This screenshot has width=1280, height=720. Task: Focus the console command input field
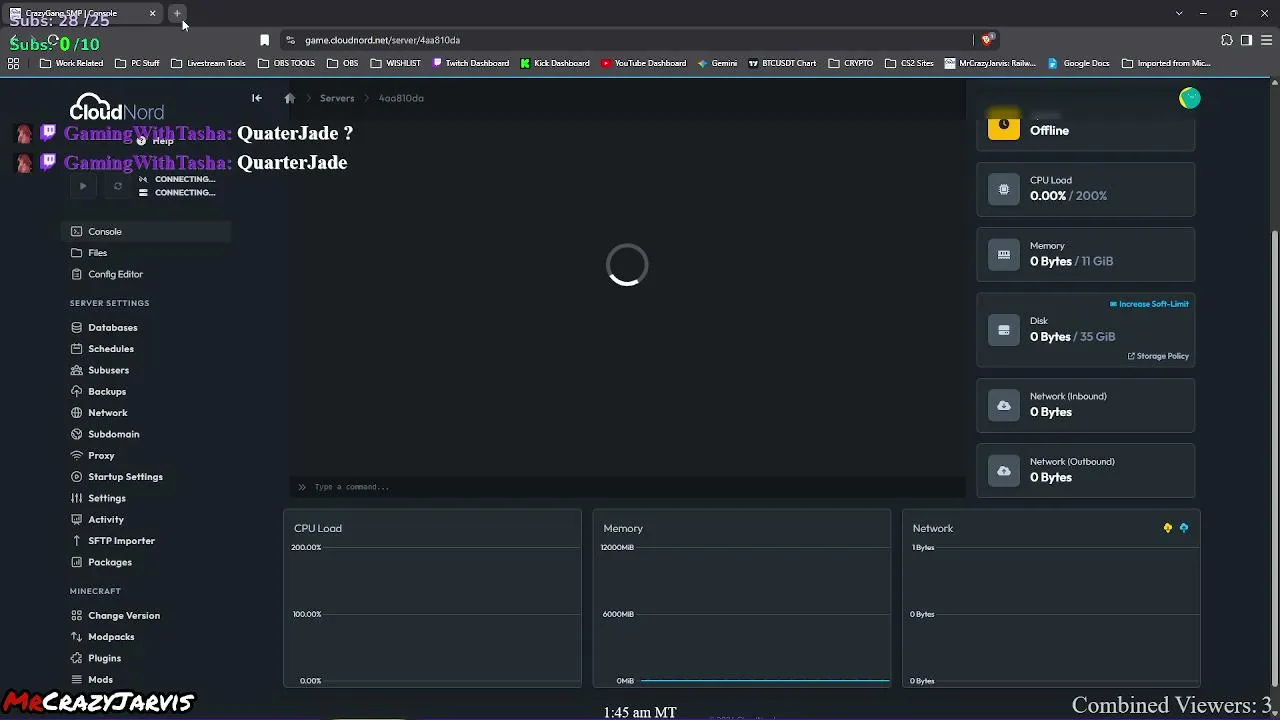point(627,487)
